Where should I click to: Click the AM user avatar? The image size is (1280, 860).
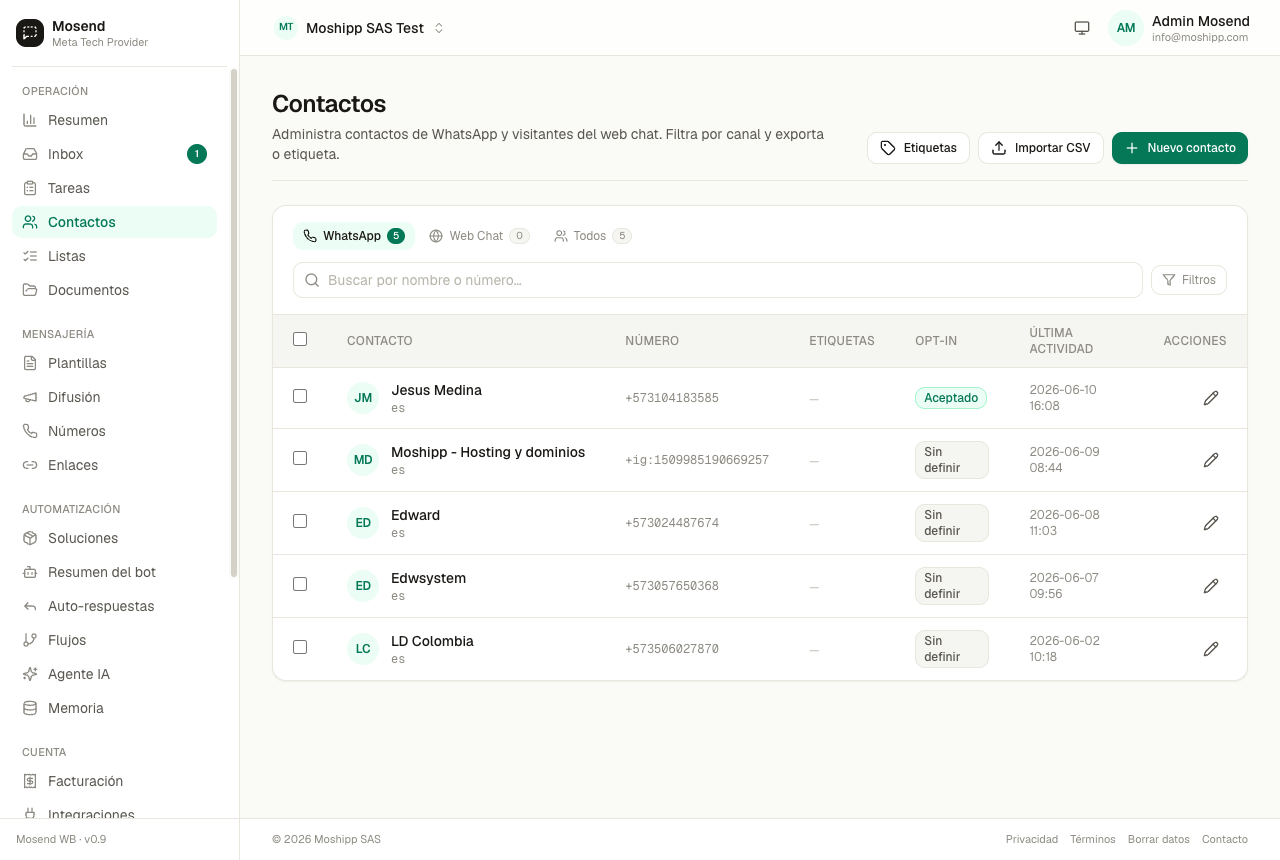click(x=1126, y=28)
